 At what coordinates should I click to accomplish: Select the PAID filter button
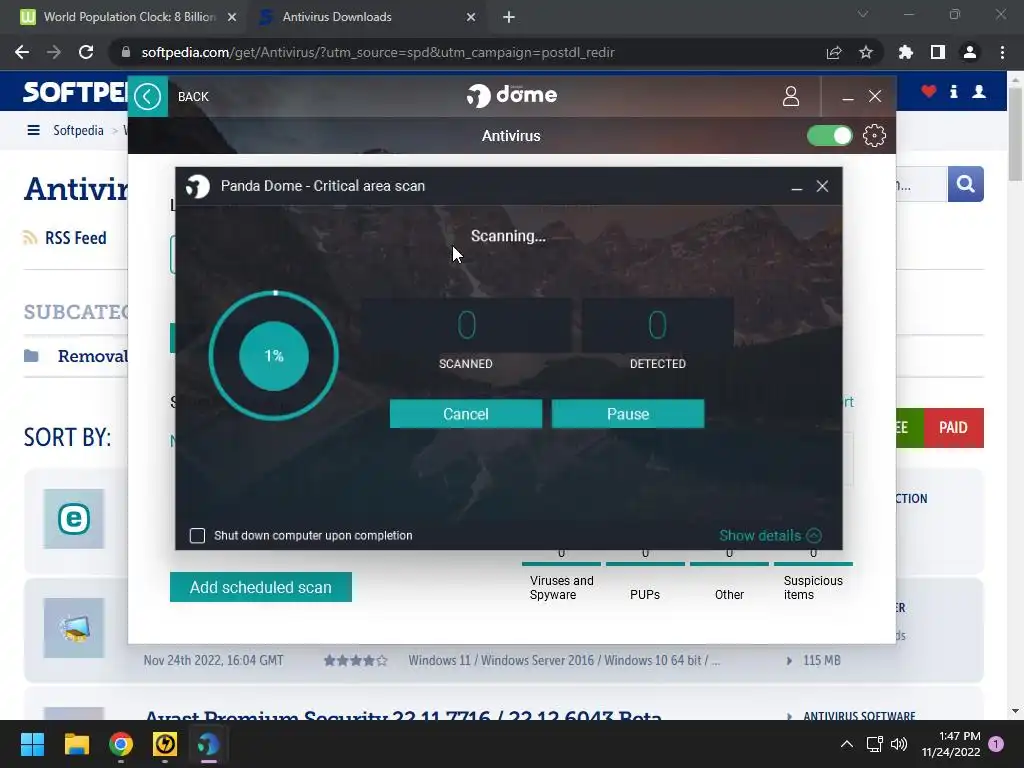953,428
